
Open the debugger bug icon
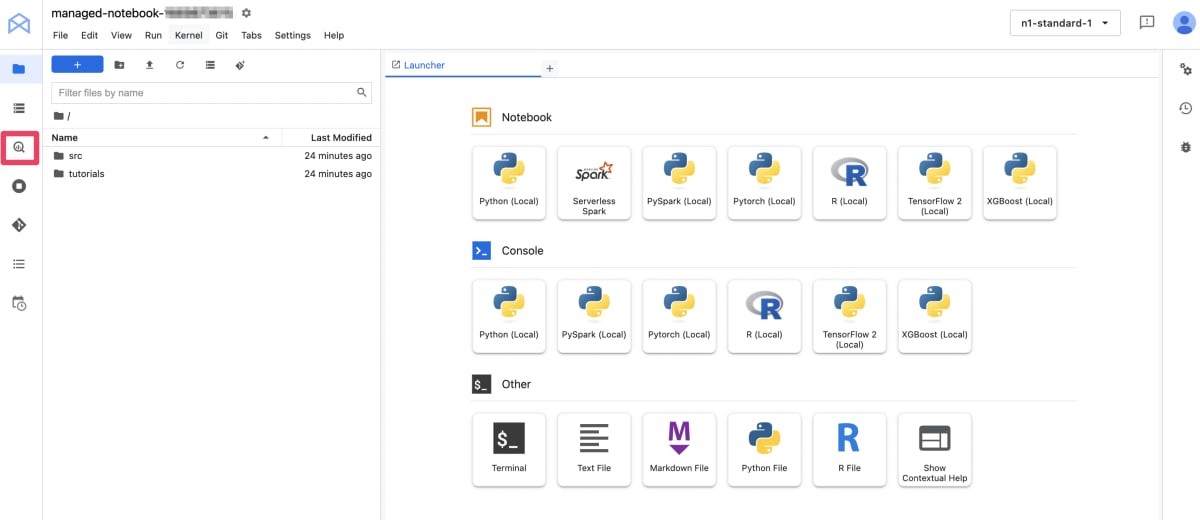click(1185, 147)
